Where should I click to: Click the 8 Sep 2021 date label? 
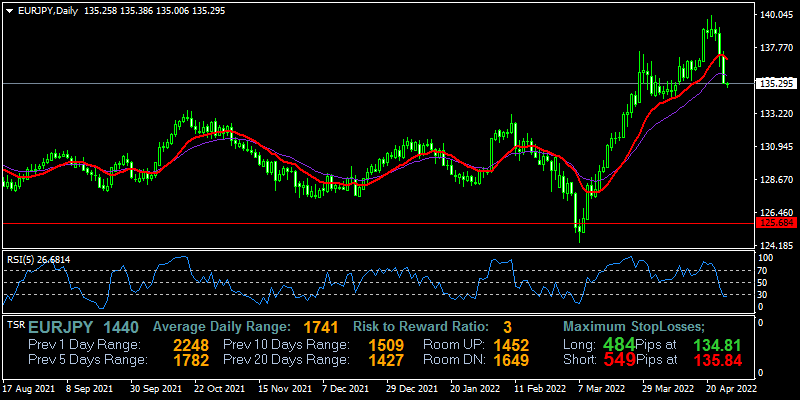coord(90,387)
